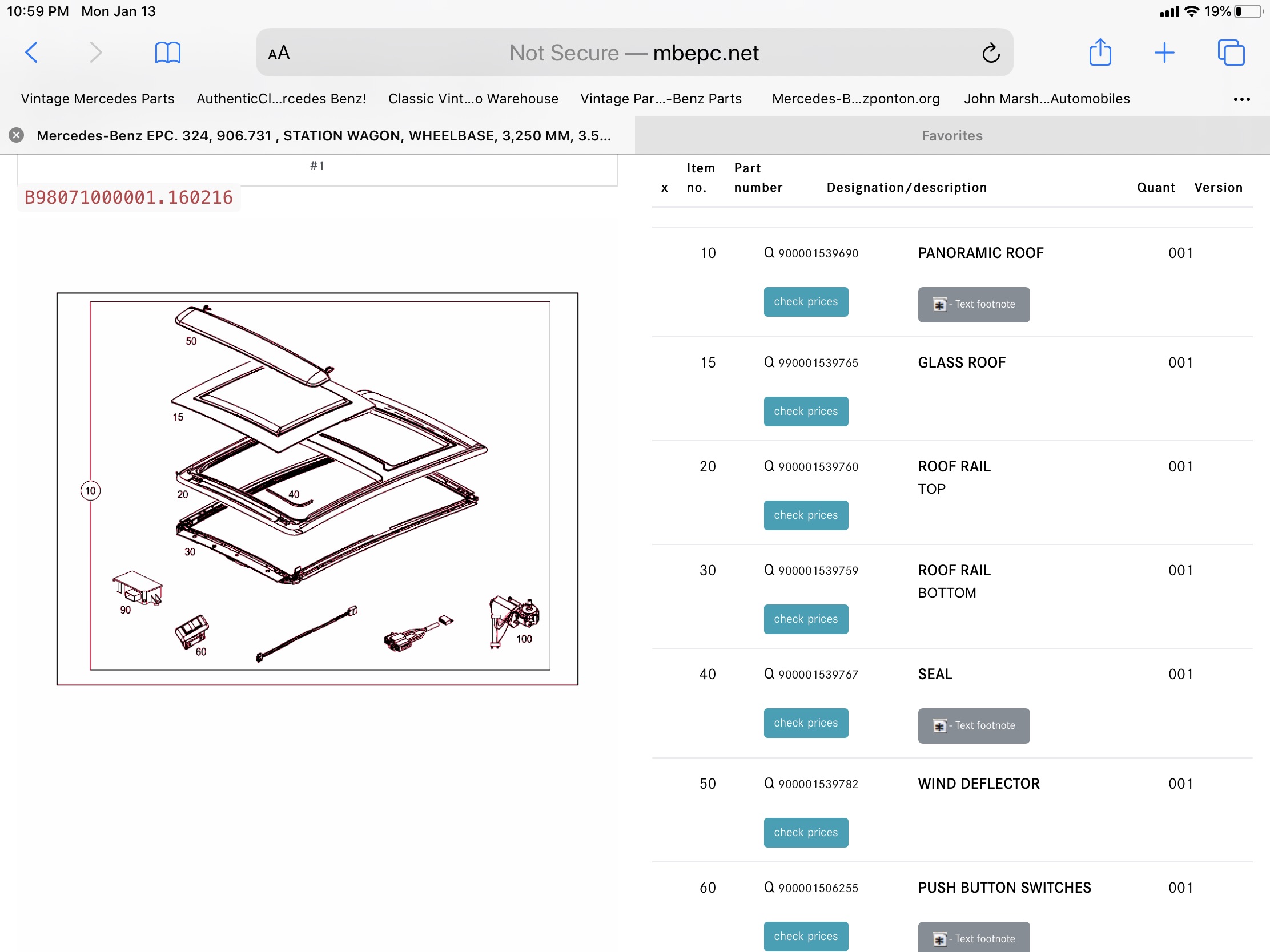Search part number 900001539759
This screenshot has height=952, width=1270.
point(811,570)
